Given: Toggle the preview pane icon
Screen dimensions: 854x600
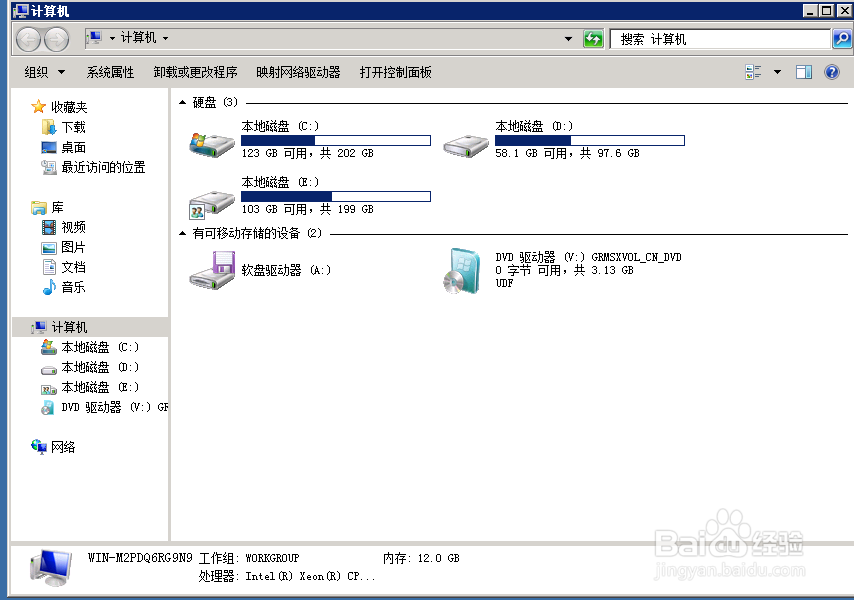Looking at the screenshot, I should [804, 72].
